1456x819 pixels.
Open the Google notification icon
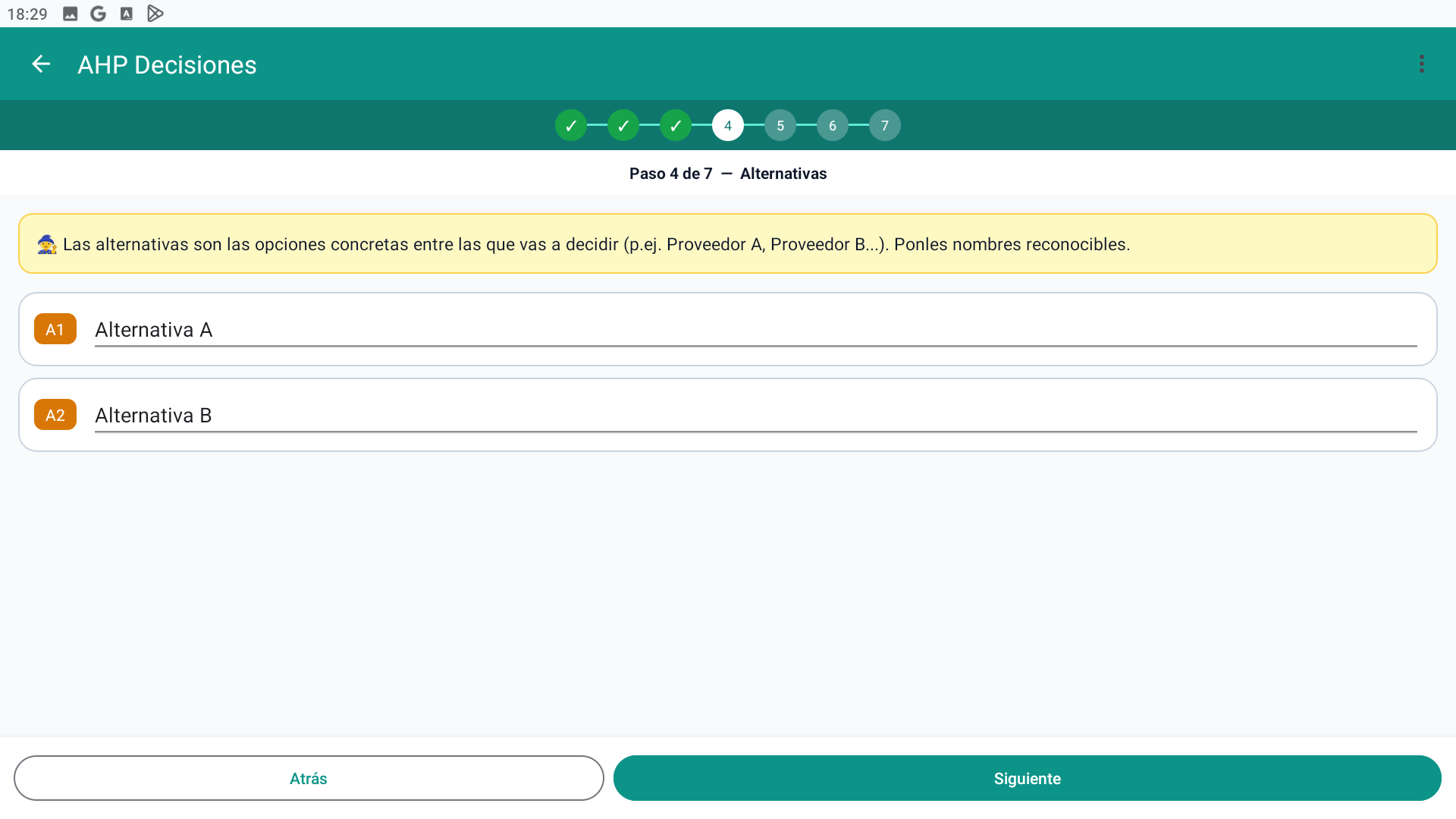point(98,14)
